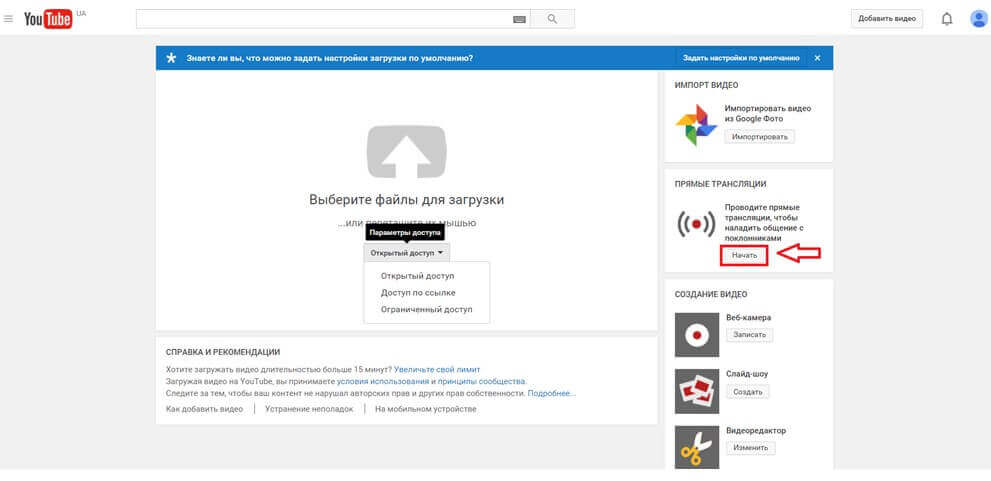
Task: Open the user account avatar
Action: [x=978, y=19]
